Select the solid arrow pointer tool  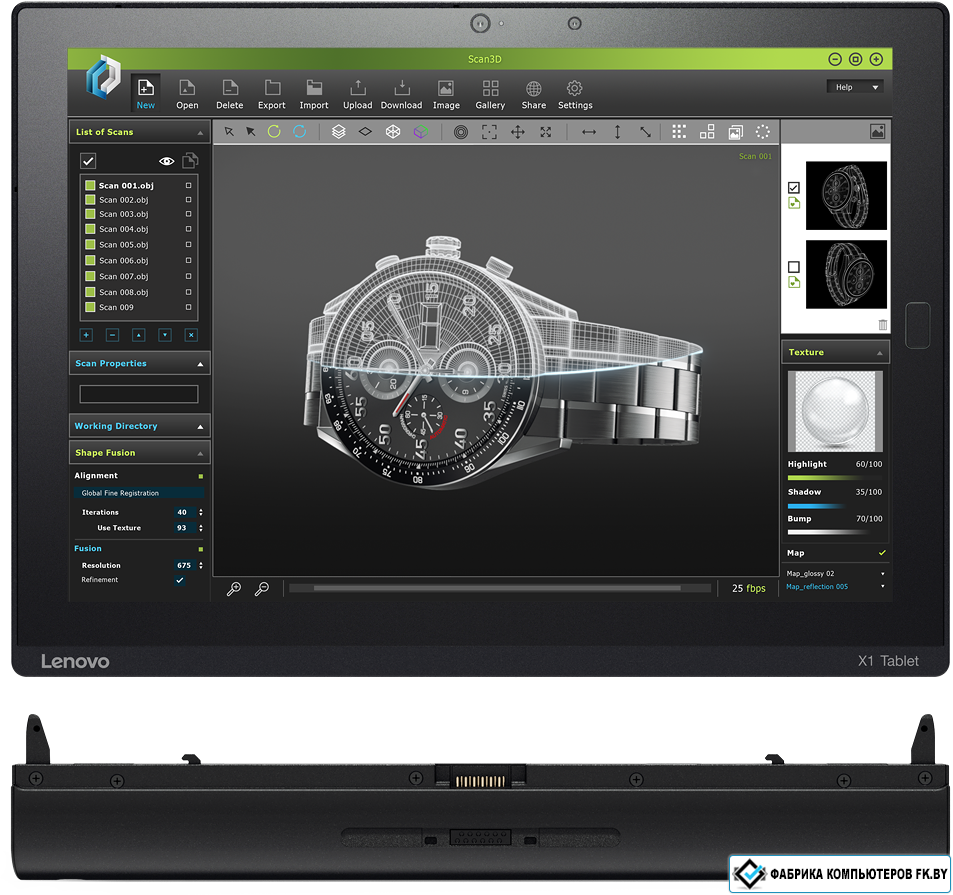(x=250, y=132)
